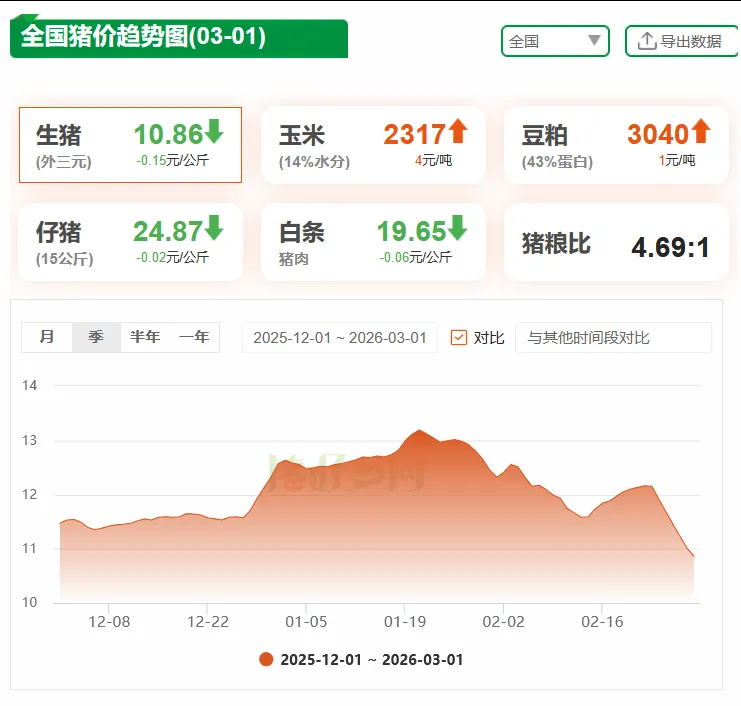Switch the chart to the 一年 range
The width and height of the screenshot is (741, 706).
coord(194,337)
